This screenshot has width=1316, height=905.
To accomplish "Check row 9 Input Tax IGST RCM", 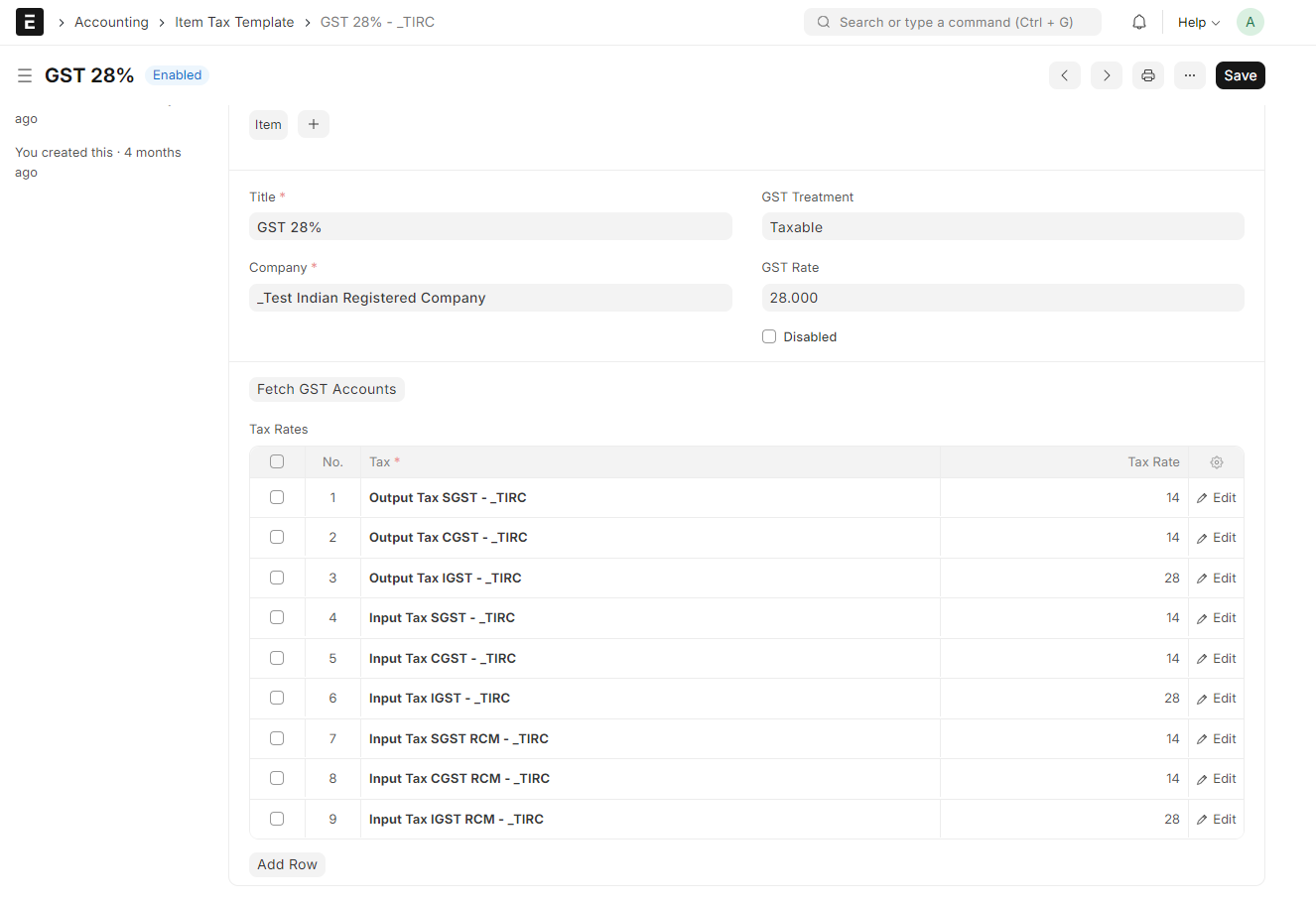I will (277, 819).
